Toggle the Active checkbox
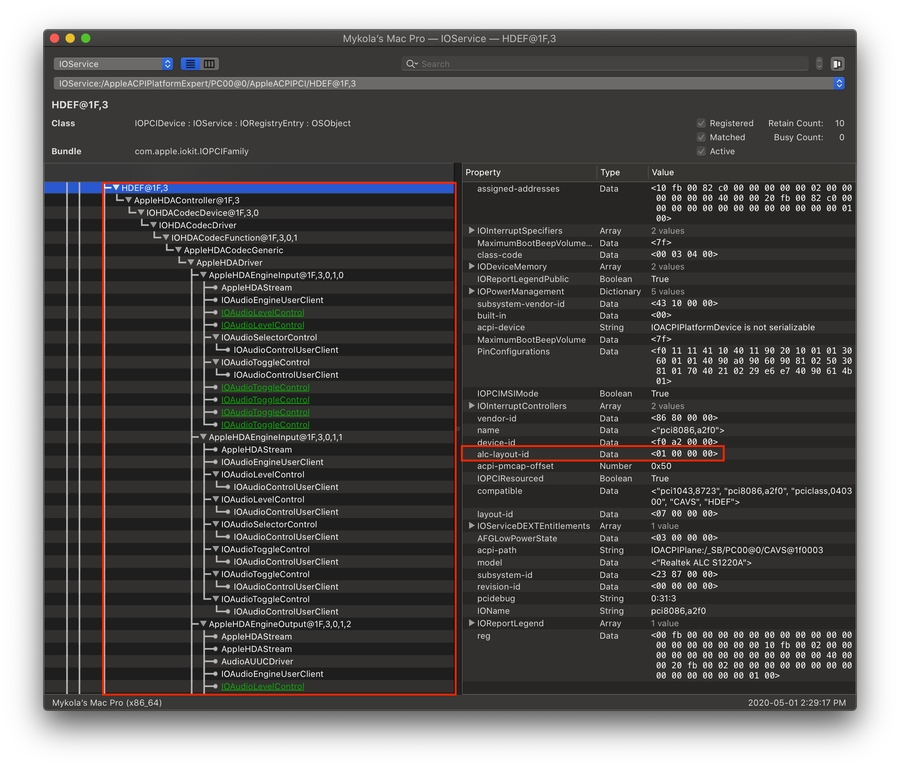 [x=701, y=152]
